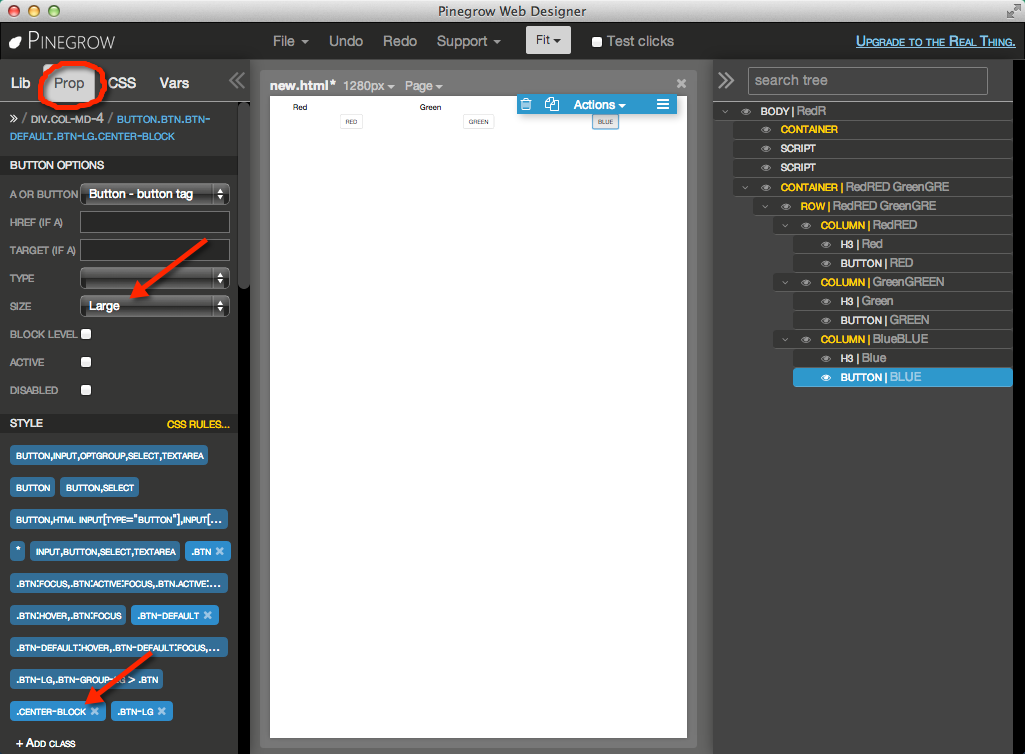Hide the BUTTON | RED tree node
This screenshot has width=1025, height=754.
click(x=826, y=264)
